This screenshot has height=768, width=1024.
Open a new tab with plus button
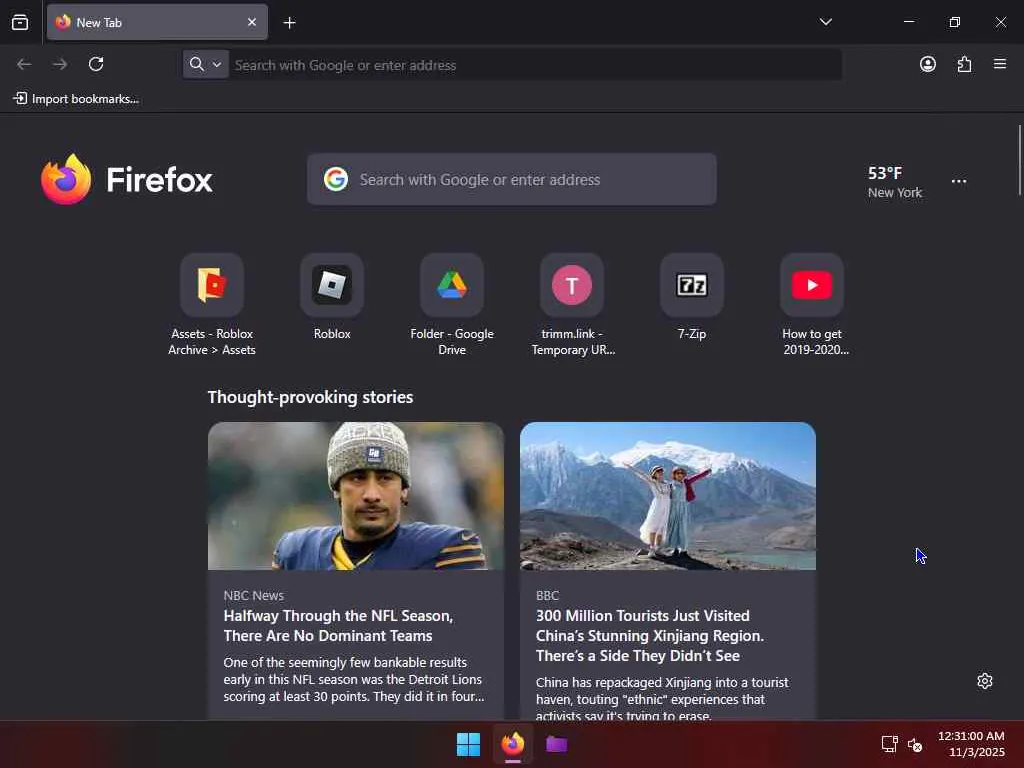click(289, 23)
